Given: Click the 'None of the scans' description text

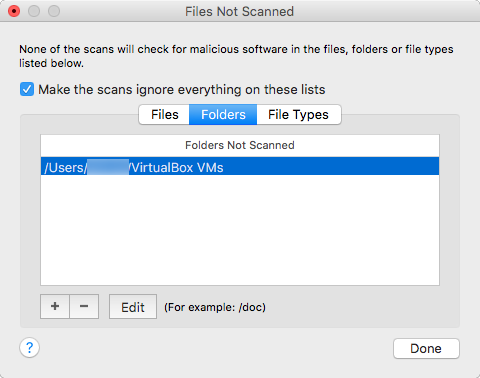Looking at the screenshot, I should point(236,56).
